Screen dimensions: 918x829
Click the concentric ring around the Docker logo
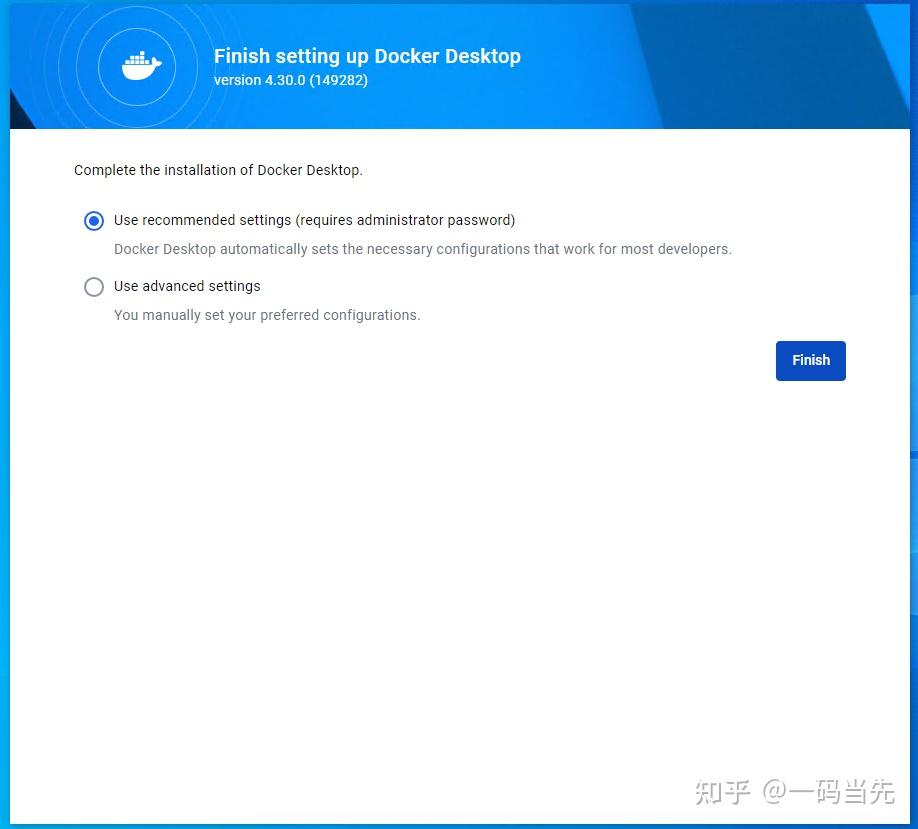pos(137,29)
